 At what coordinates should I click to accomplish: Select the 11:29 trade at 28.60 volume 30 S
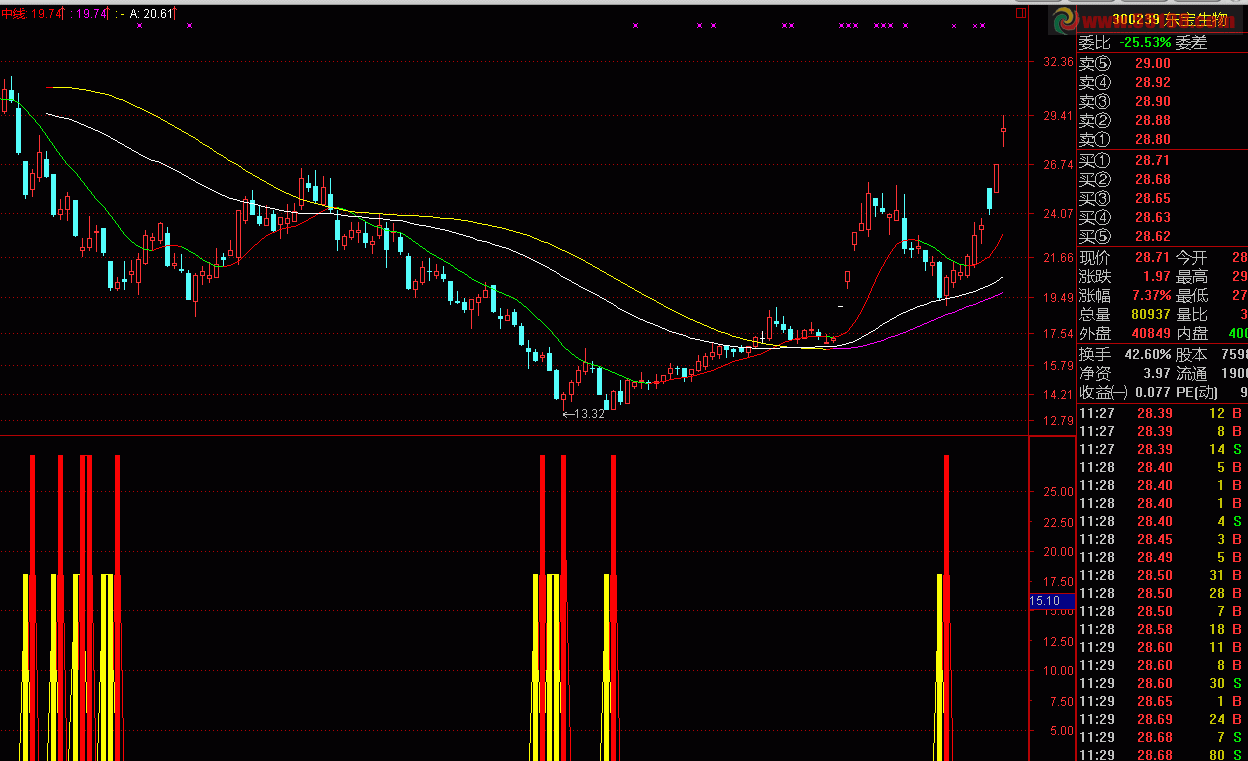pyautogui.click(x=1162, y=683)
